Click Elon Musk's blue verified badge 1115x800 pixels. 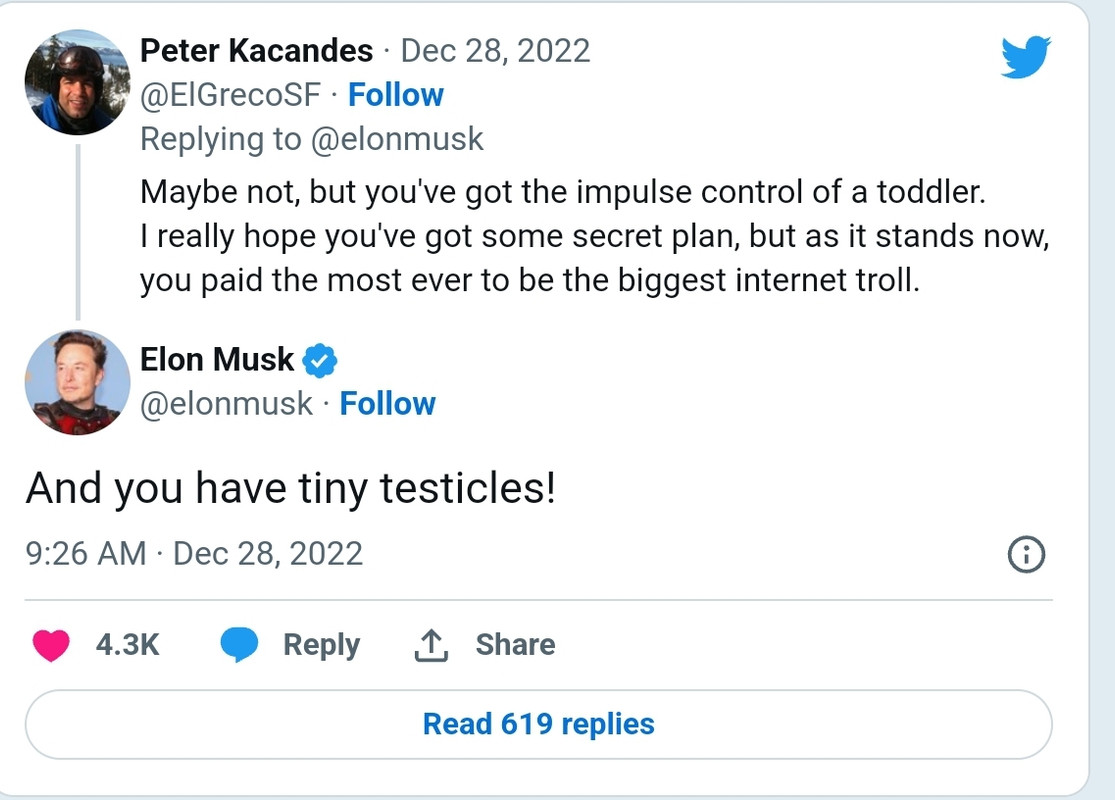[319, 360]
